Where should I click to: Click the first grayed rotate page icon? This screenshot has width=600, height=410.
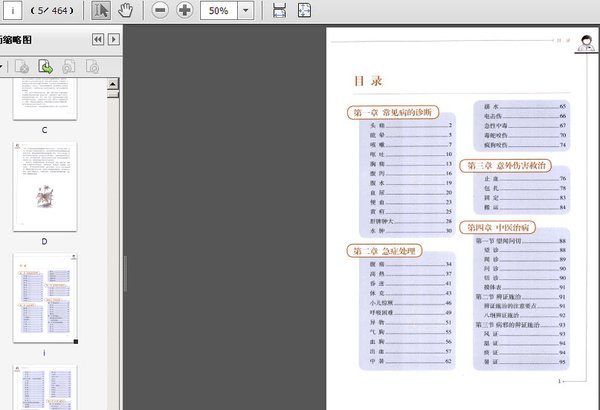(69, 67)
